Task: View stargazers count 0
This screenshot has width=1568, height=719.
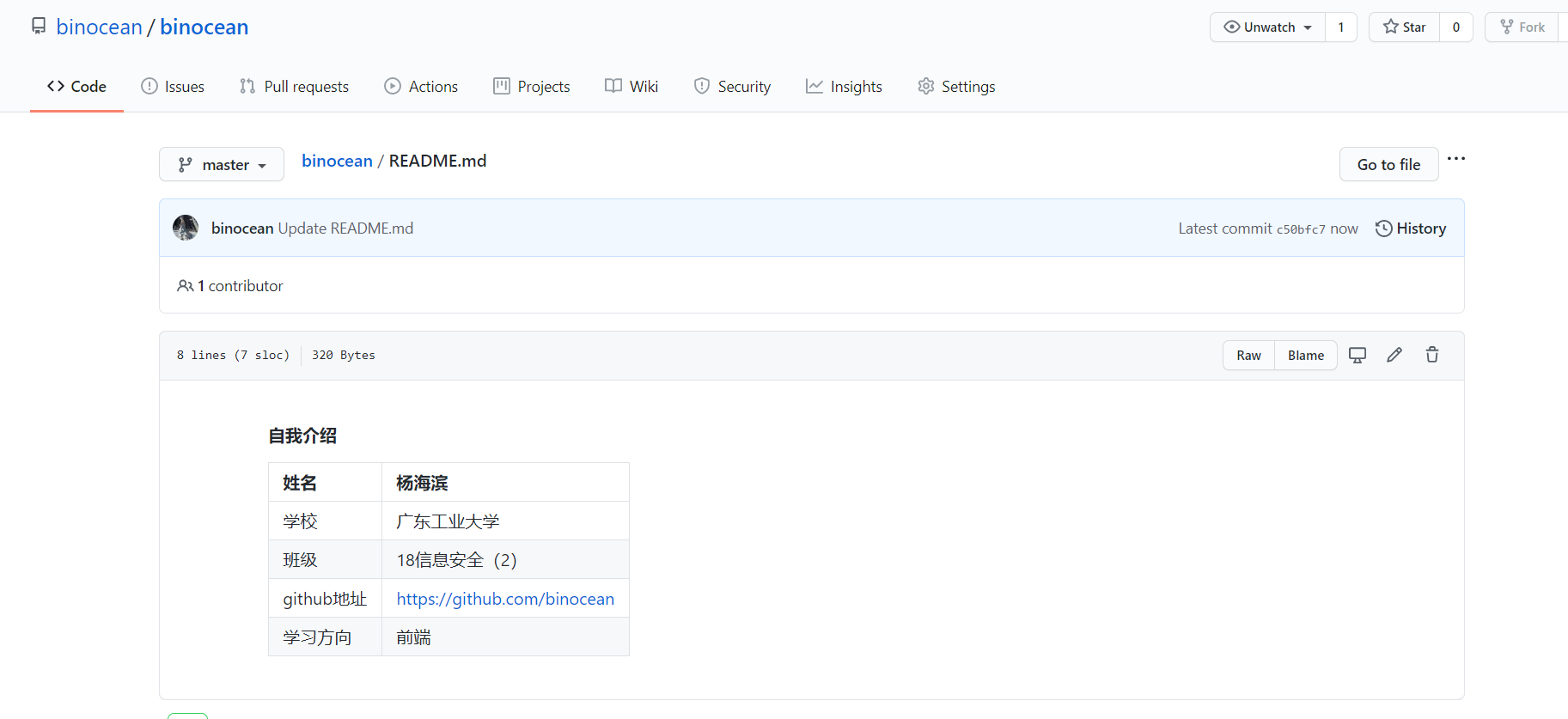Action: point(1456,27)
